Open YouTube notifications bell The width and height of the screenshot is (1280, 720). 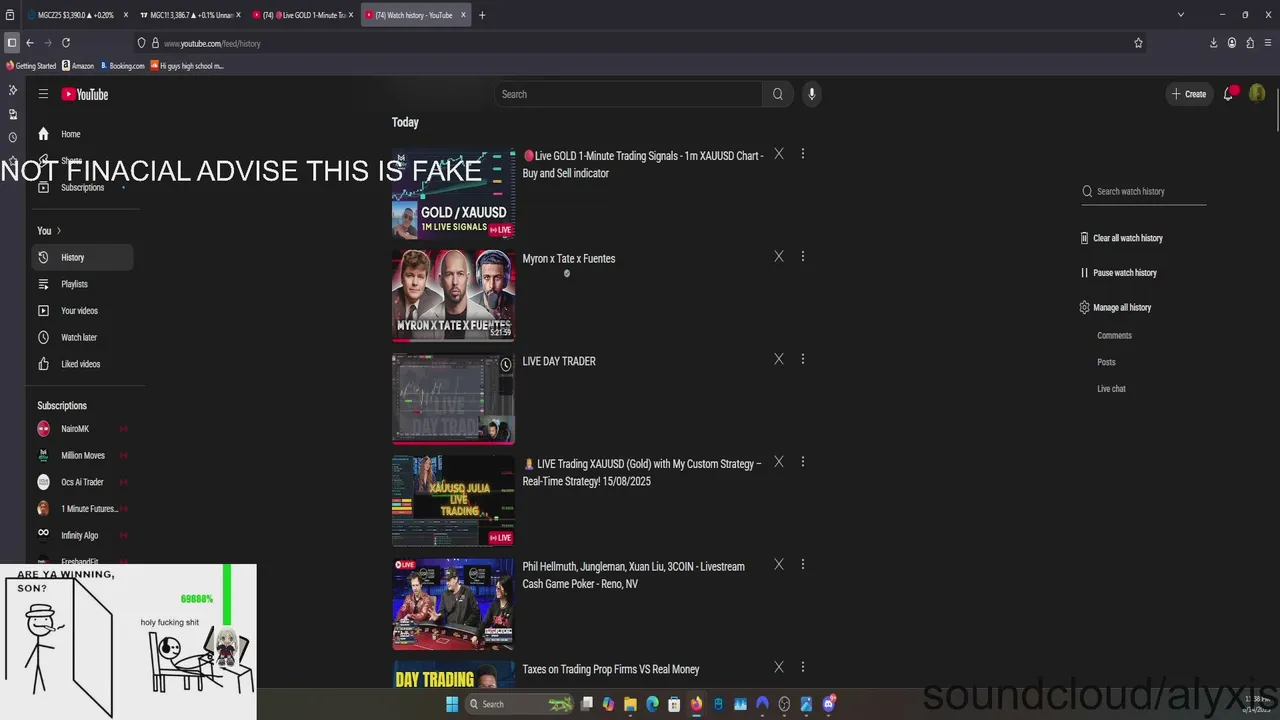tap(1228, 94)
